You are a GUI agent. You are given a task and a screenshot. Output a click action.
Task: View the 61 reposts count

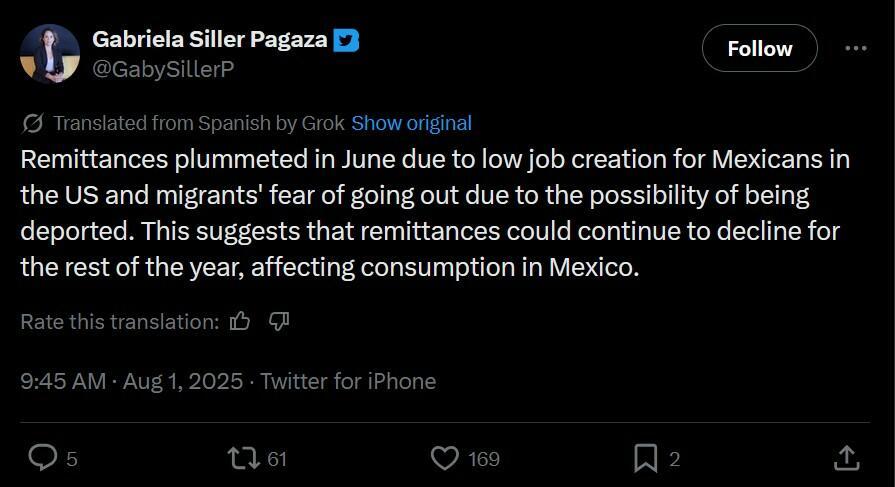[277, 459]
